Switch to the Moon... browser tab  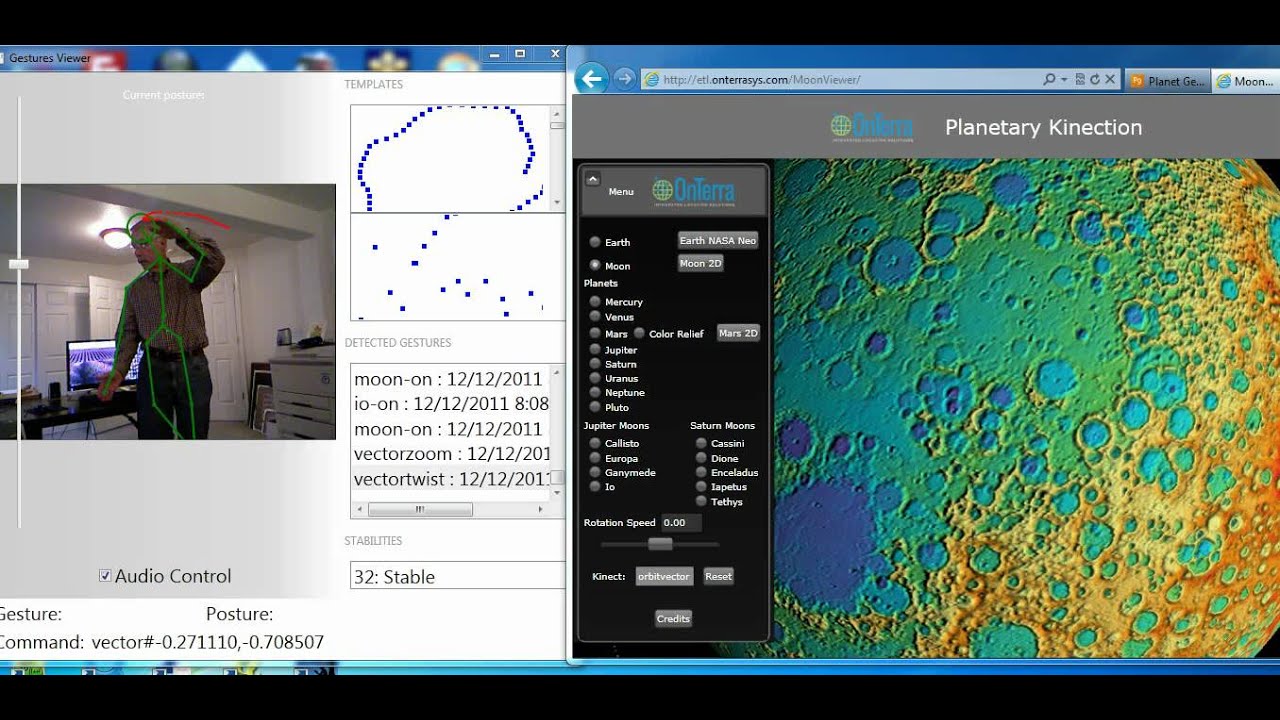coord(1246,81)
